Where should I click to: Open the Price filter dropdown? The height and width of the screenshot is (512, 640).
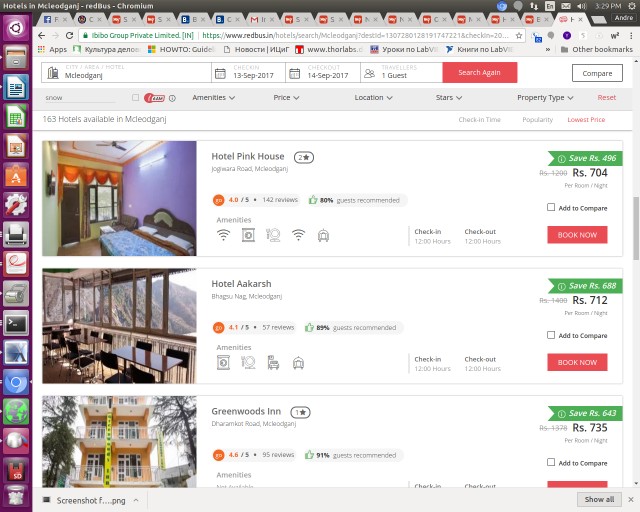click(x=285, y=98)
